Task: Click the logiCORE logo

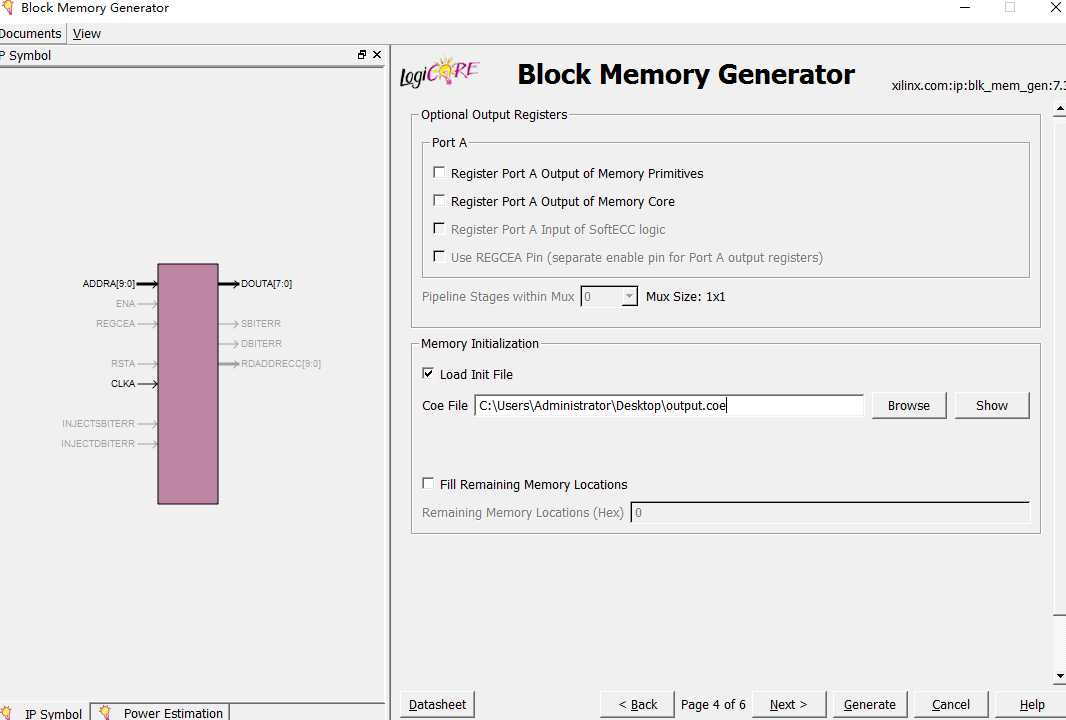Action: [440, 72]
